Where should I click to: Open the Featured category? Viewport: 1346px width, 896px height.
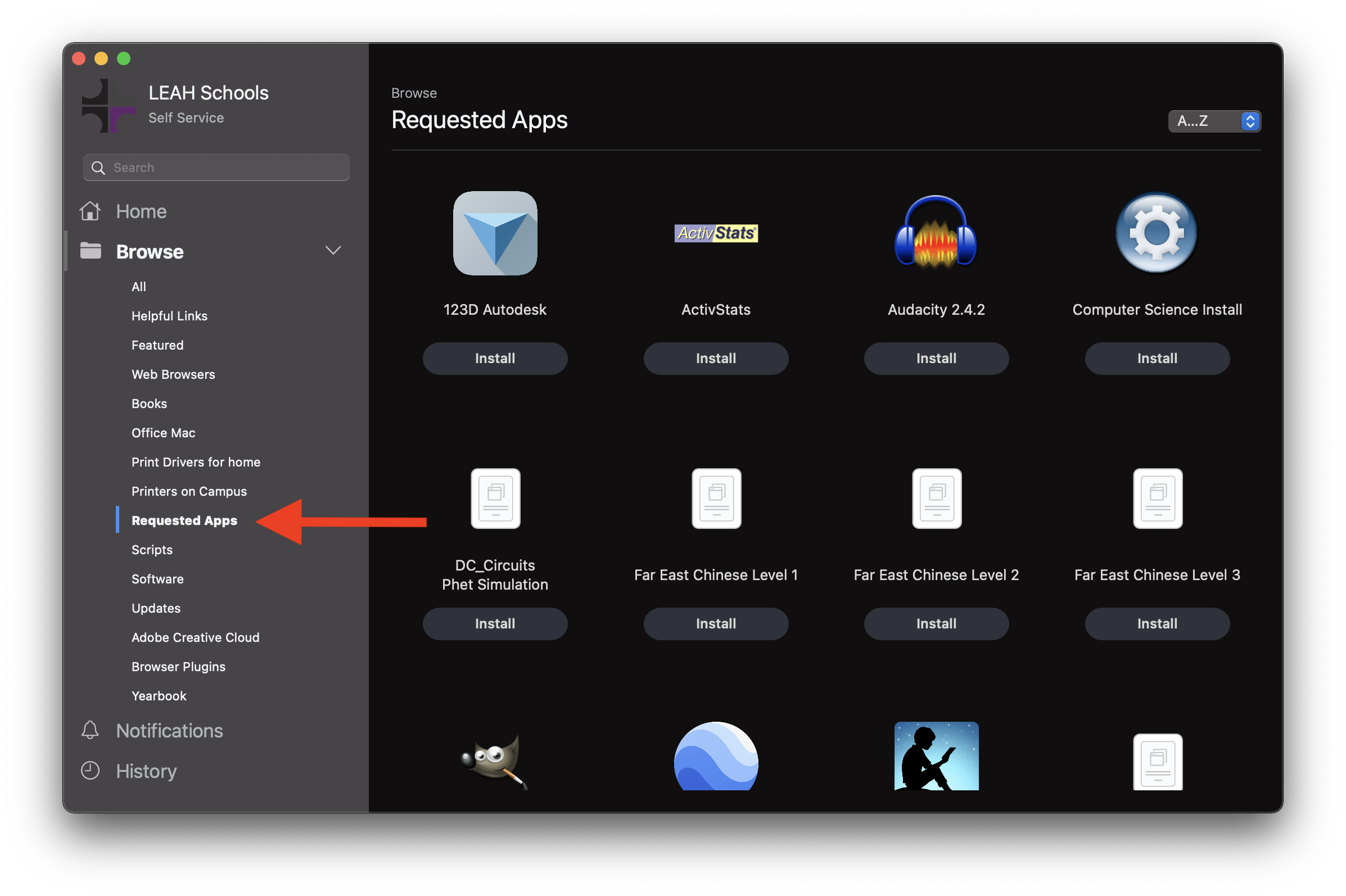tap(157, 345)
